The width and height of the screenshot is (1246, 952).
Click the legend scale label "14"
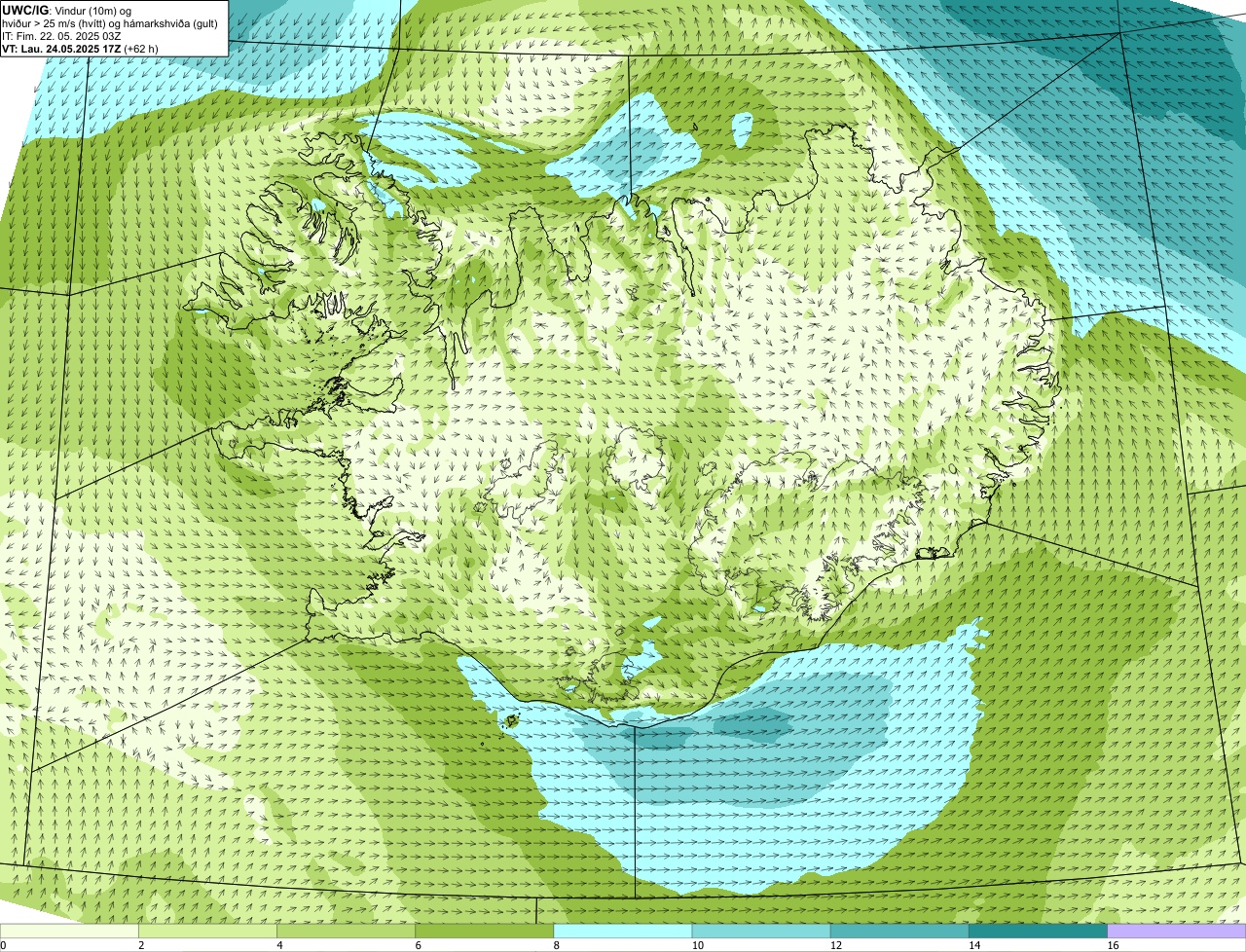[973, 945]
